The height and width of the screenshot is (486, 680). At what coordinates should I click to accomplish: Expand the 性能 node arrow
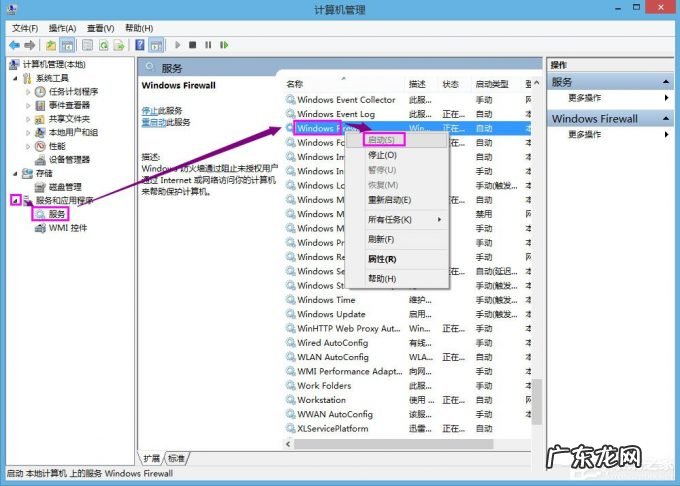point(28,146)
